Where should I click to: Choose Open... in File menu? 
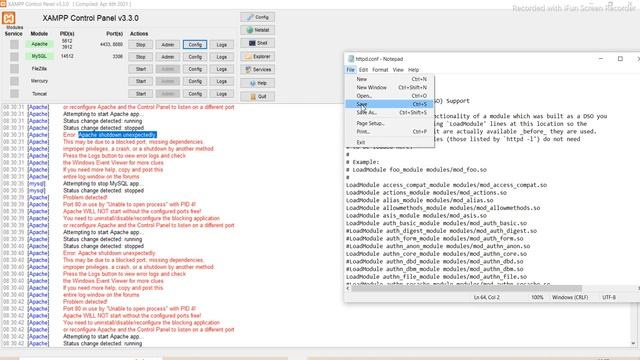point(389,96)
